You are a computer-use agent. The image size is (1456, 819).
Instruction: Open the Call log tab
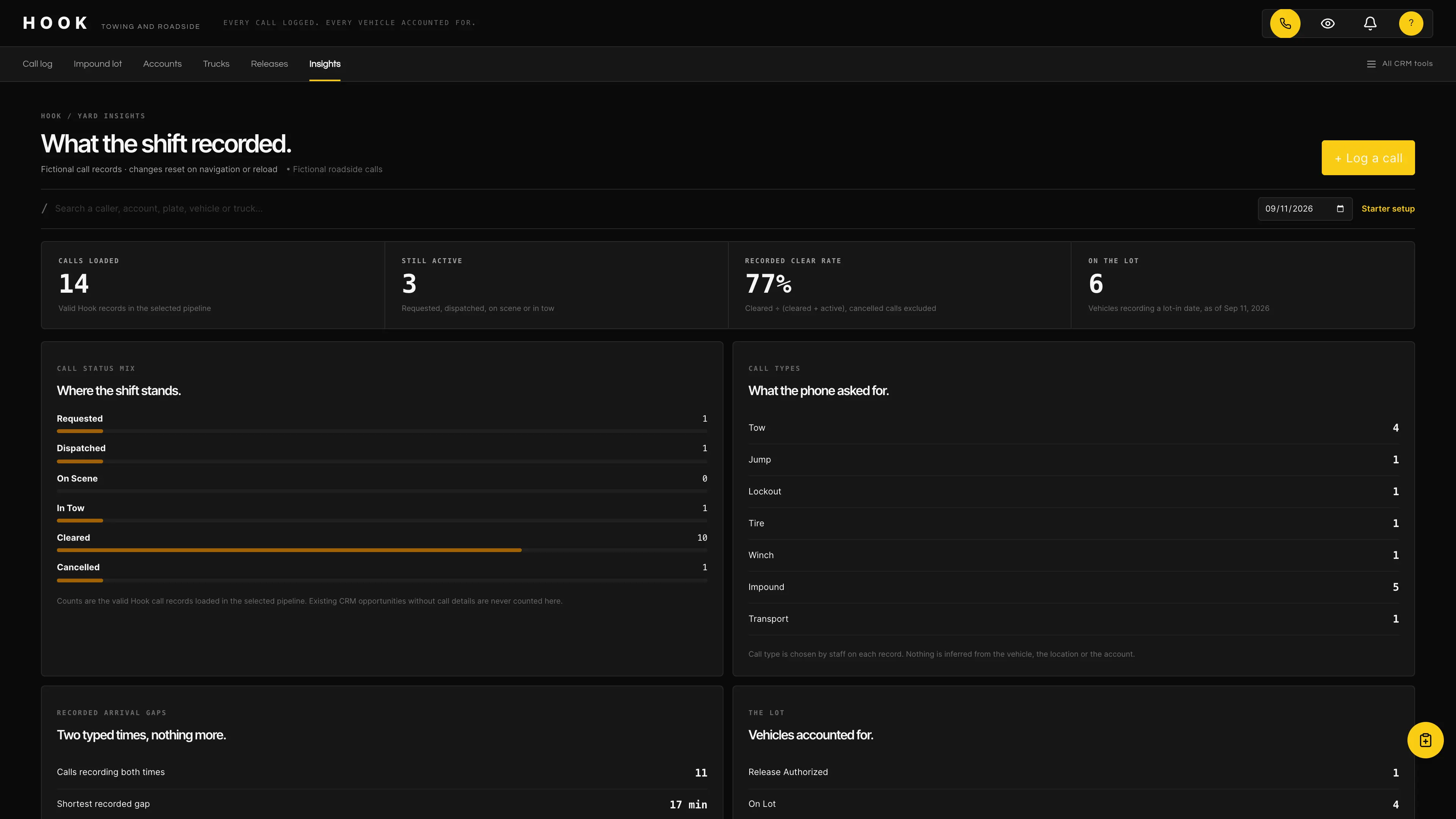[37, 64]
